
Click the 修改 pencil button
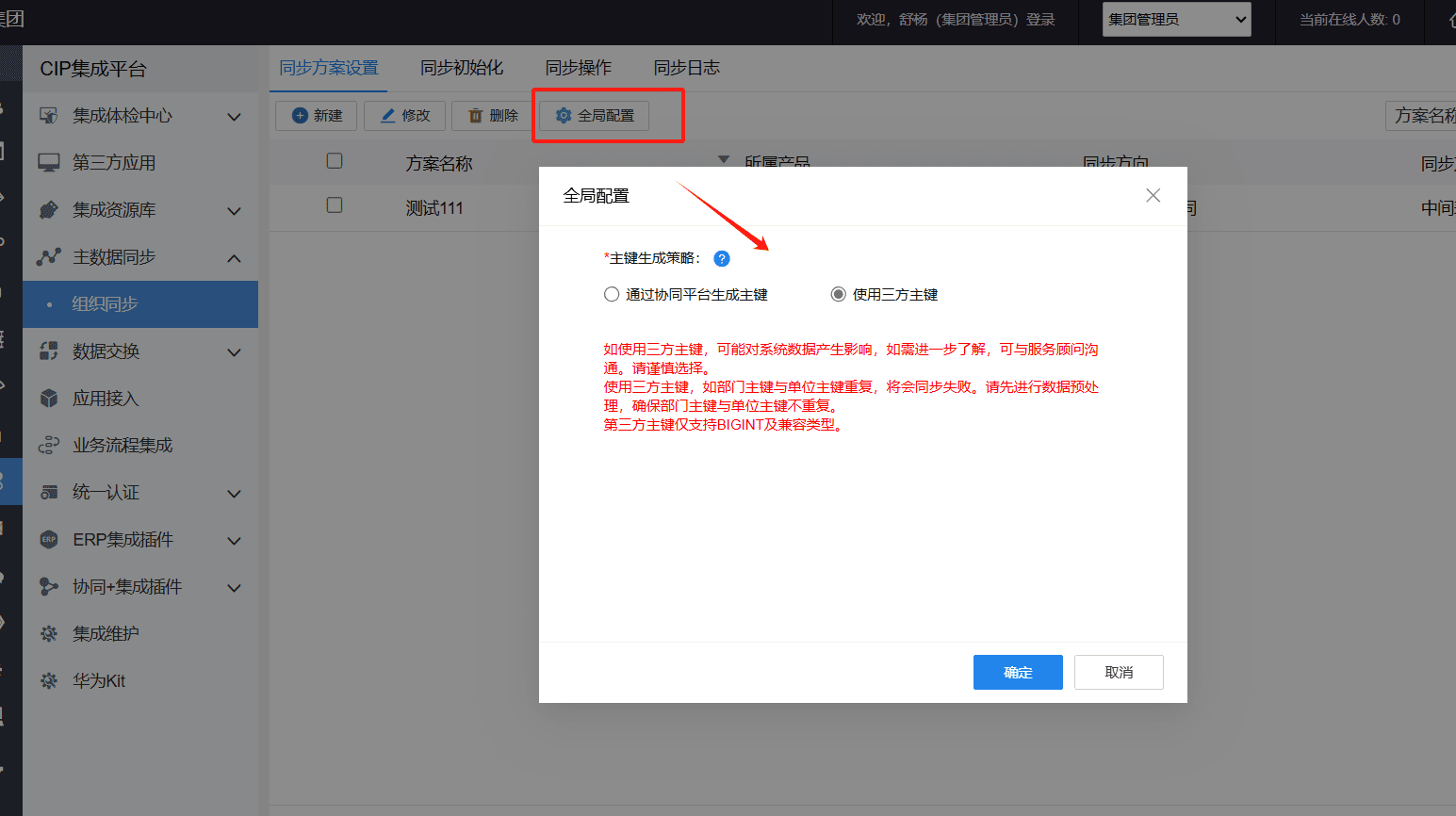tap(405, 115)
